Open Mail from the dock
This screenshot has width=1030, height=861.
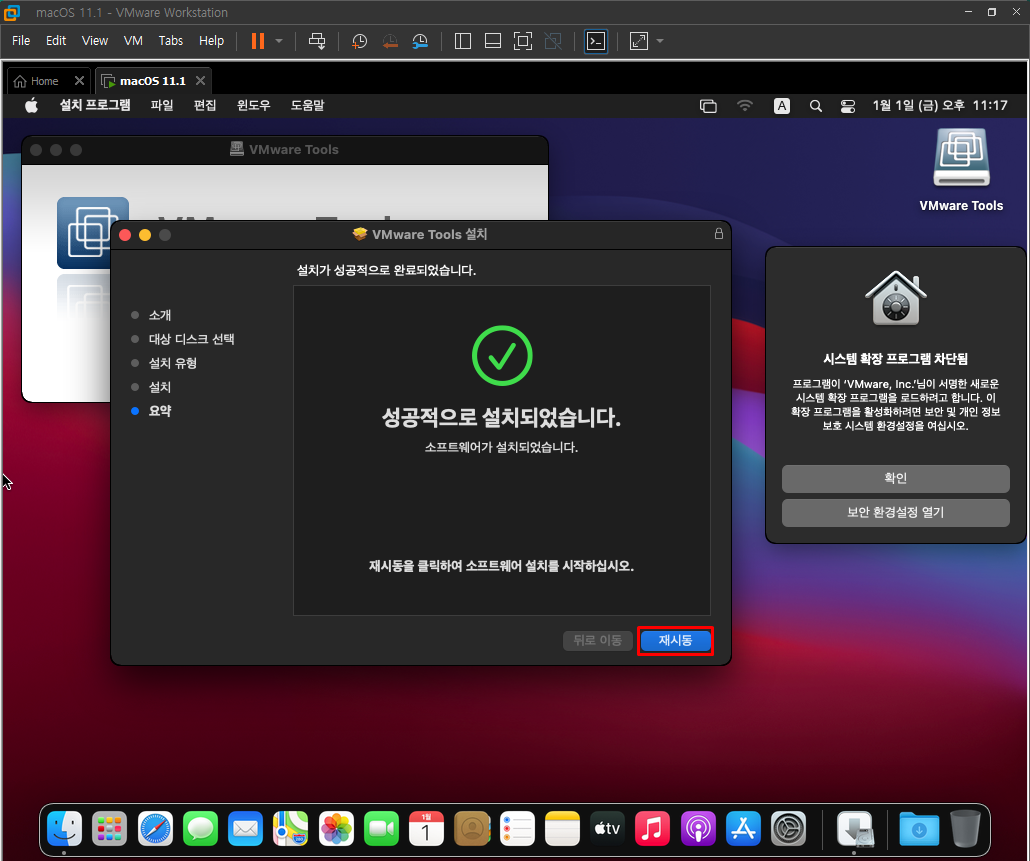pyautogui.click(x=246, y=829)
